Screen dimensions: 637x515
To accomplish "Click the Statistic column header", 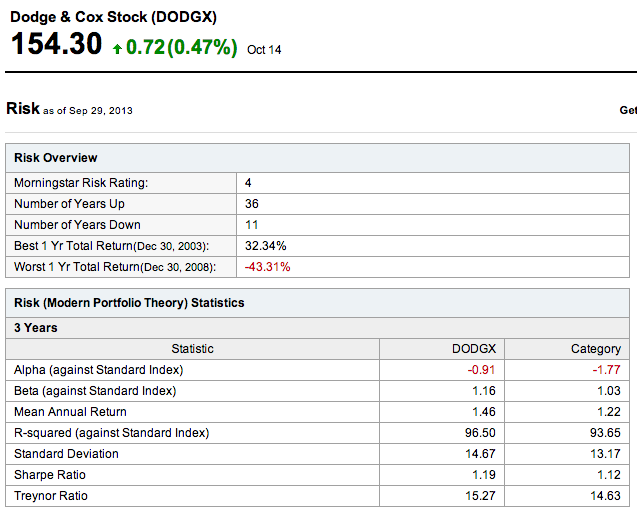I will point(193,349).
